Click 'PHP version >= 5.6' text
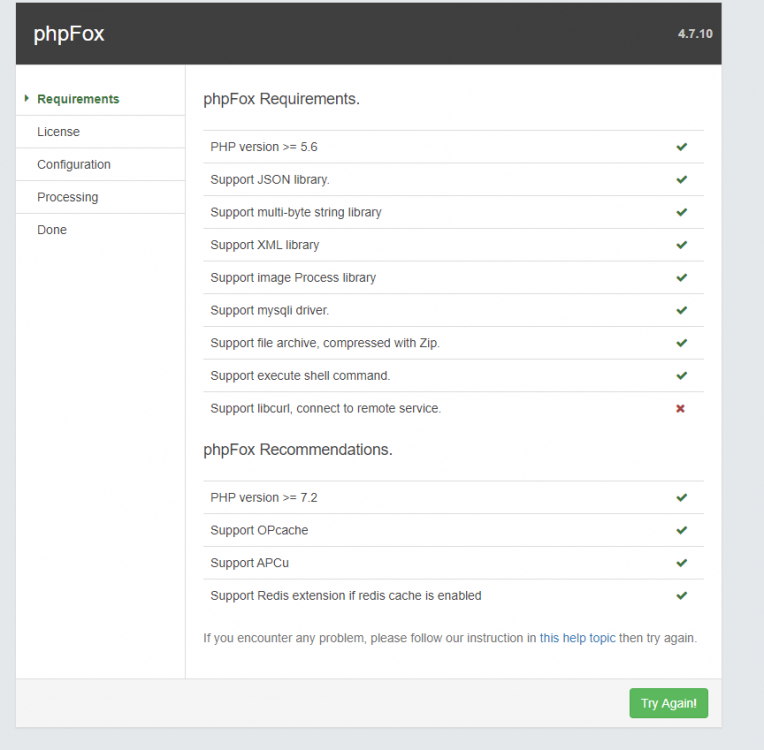Screen dimensions: 764x750 click(264, 147)
